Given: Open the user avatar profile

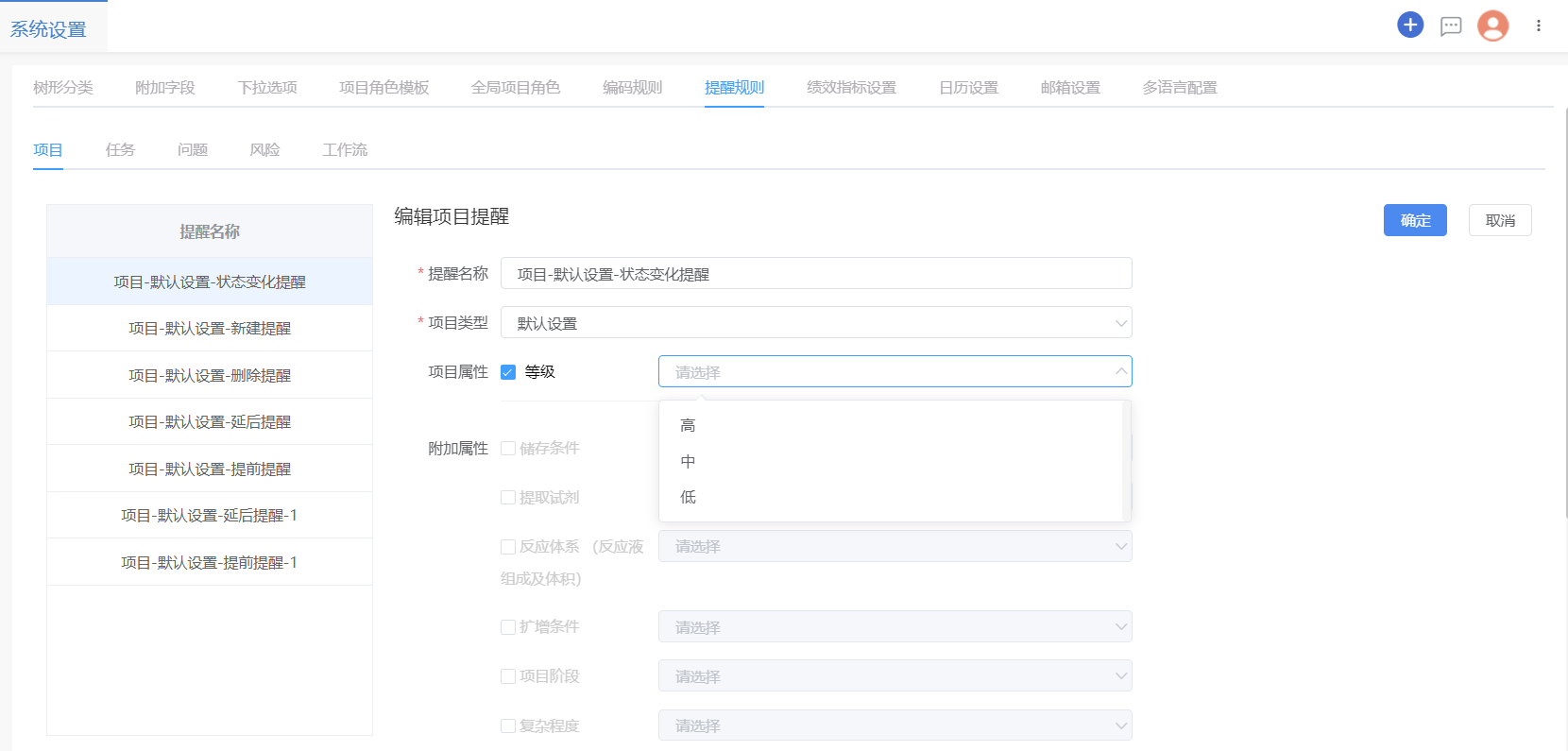Looking at the screenshot, I should pyautogui.click(x=1492, y=26).
